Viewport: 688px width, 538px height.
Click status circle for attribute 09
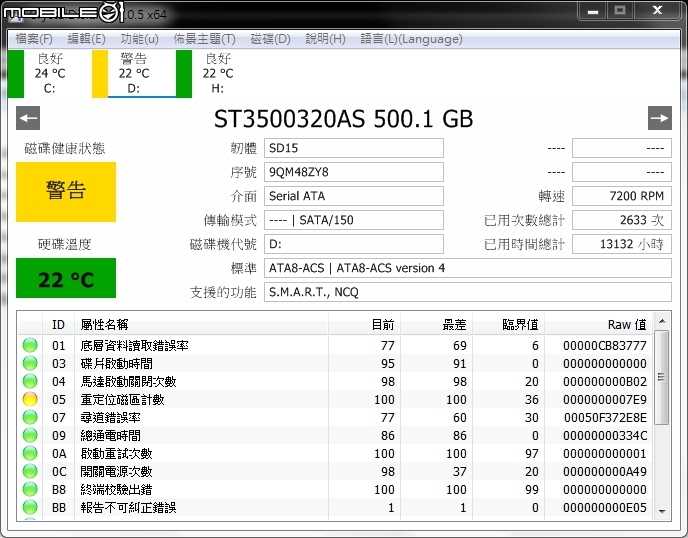(30, 435)
